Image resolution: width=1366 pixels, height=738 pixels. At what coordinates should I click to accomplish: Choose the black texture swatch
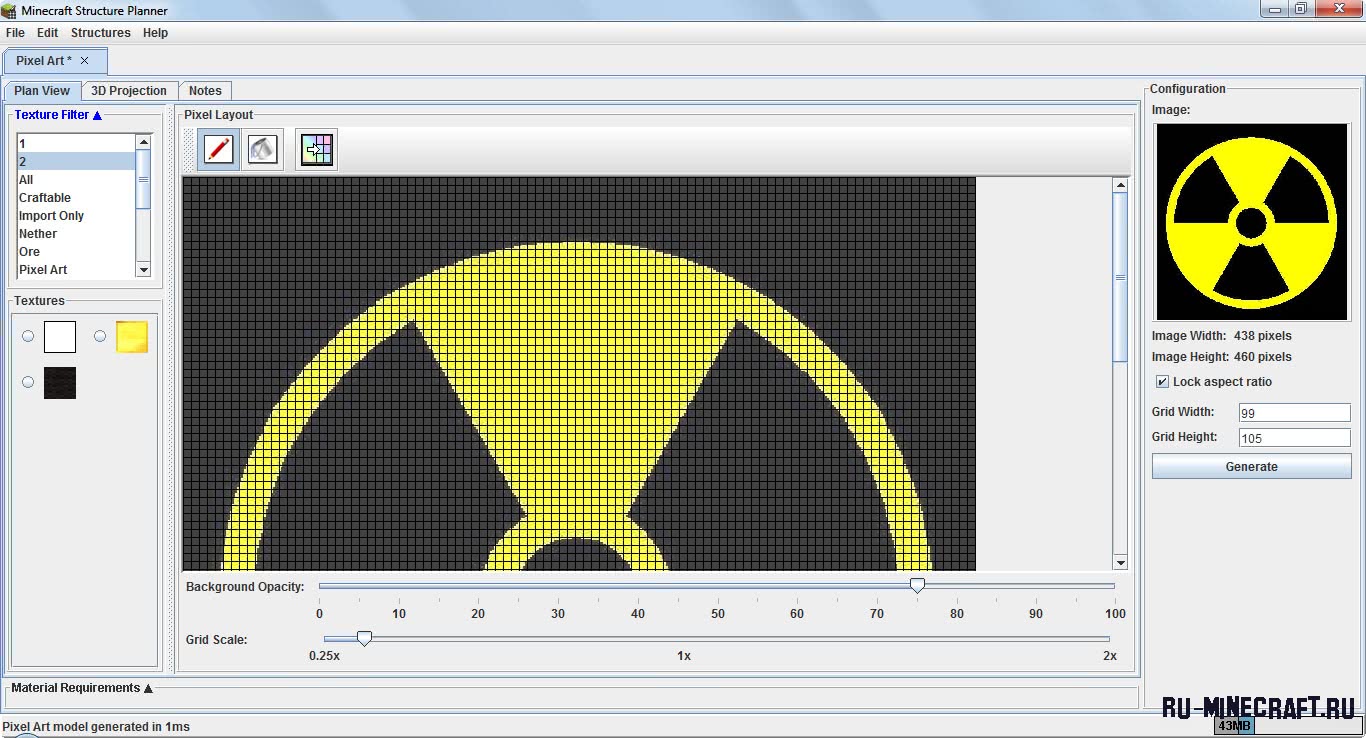coord(60,383)
